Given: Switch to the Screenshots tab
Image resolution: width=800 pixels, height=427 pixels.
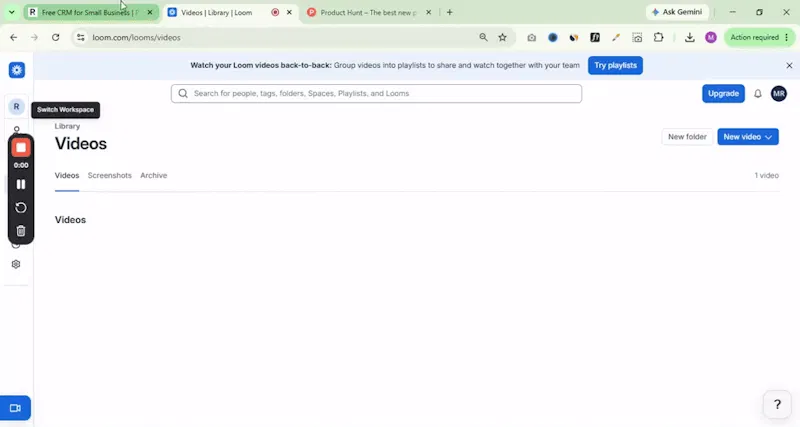Looking at the screenshot, I should [110, 175].
